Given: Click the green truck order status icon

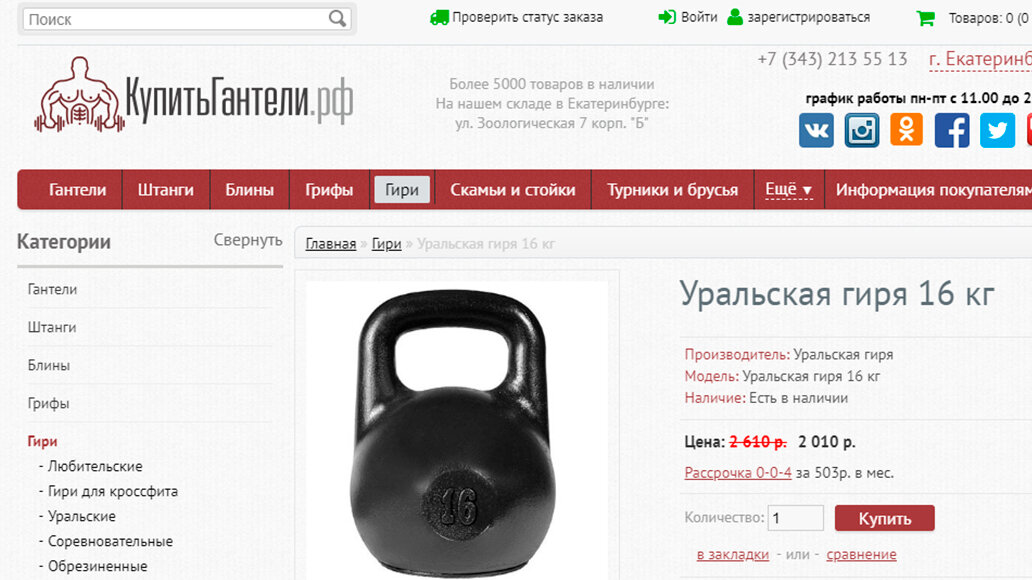Looking at the screenshot, I should pyautogui.click(x=439, y=17).
